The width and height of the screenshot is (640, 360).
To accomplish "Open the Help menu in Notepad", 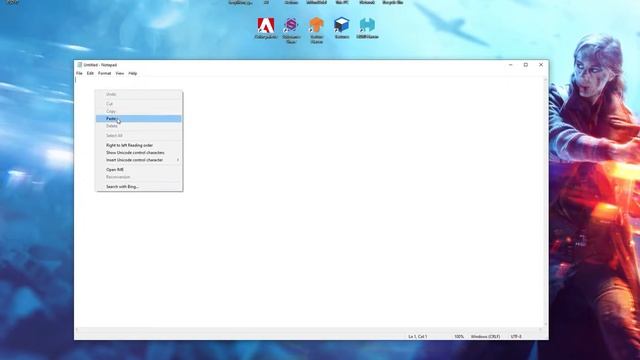I will pyautogui.click(x=133, y=73).
